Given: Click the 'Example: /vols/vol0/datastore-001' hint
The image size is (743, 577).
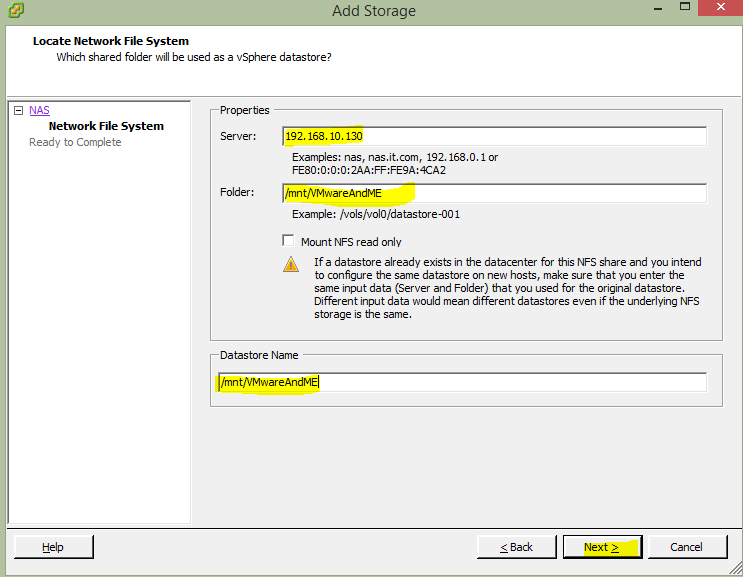Looking at the screenshot, I should 376,215.
